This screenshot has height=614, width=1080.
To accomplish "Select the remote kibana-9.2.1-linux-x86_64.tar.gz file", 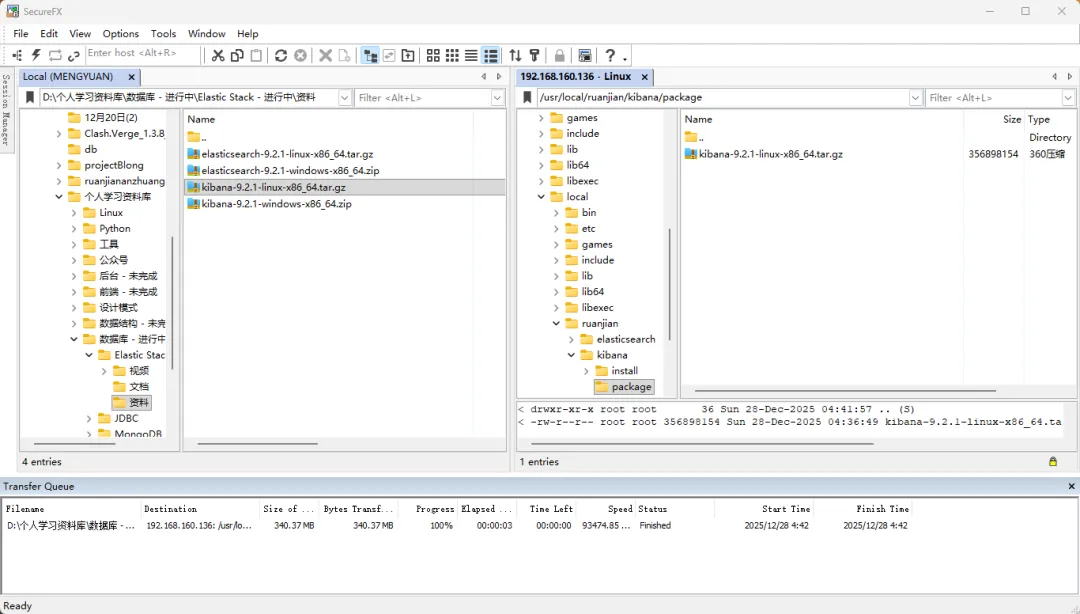I will click(x=764, y=154).
